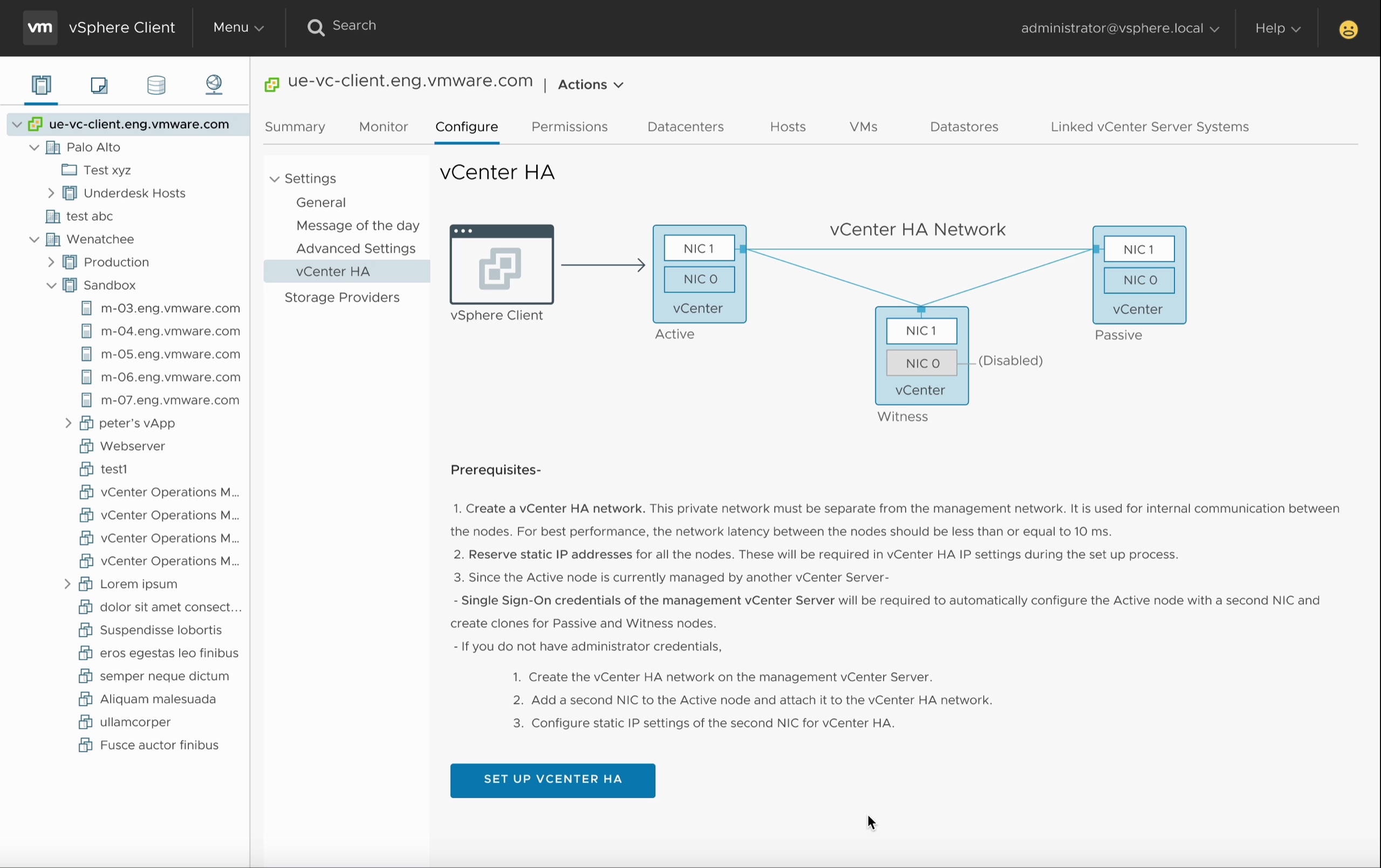Screen dimensions: 1381x868
Task: Switch to Networking view icon
Action: click(214, 85)
